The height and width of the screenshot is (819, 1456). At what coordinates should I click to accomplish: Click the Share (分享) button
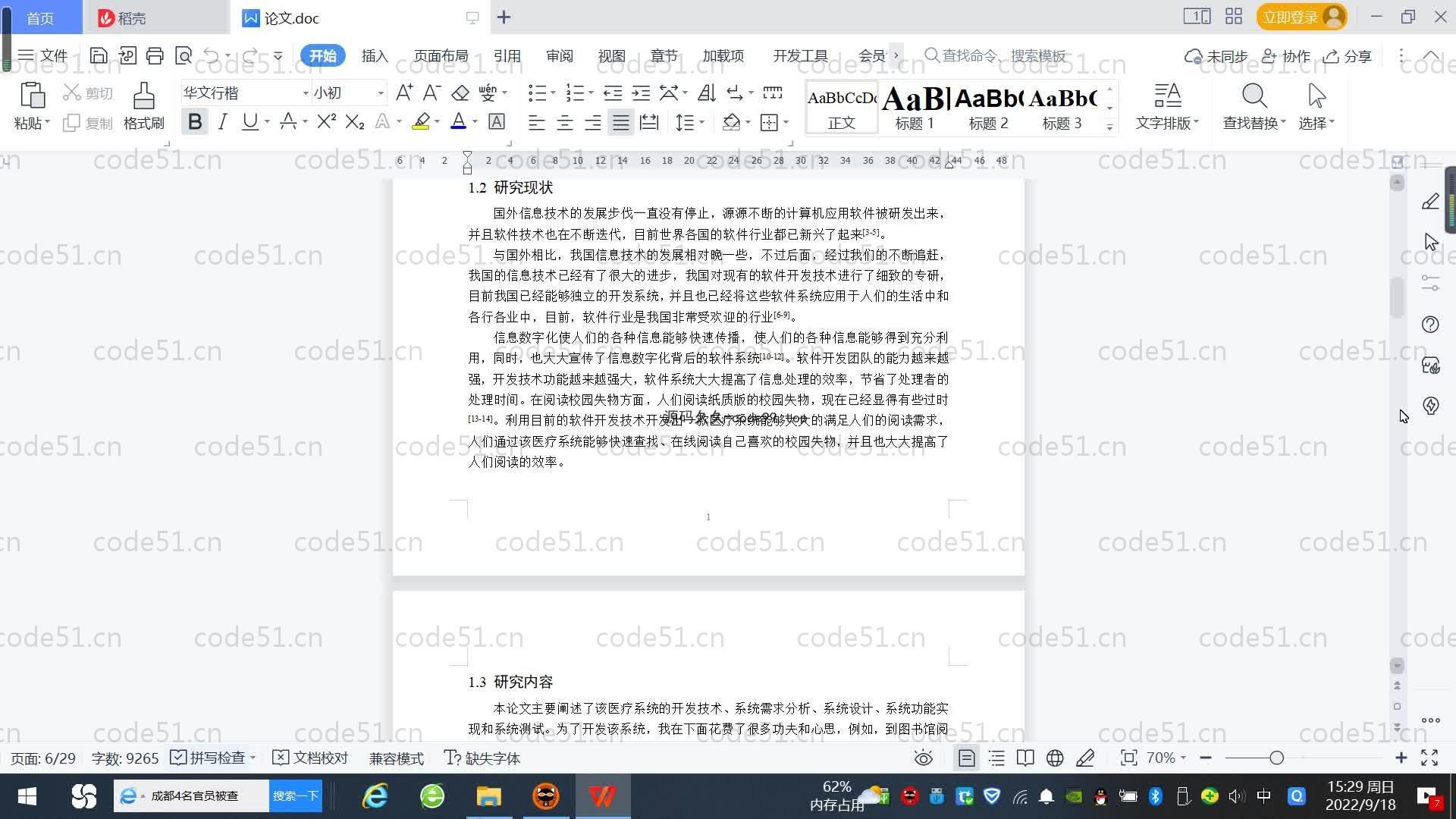tap(1348, 56)
